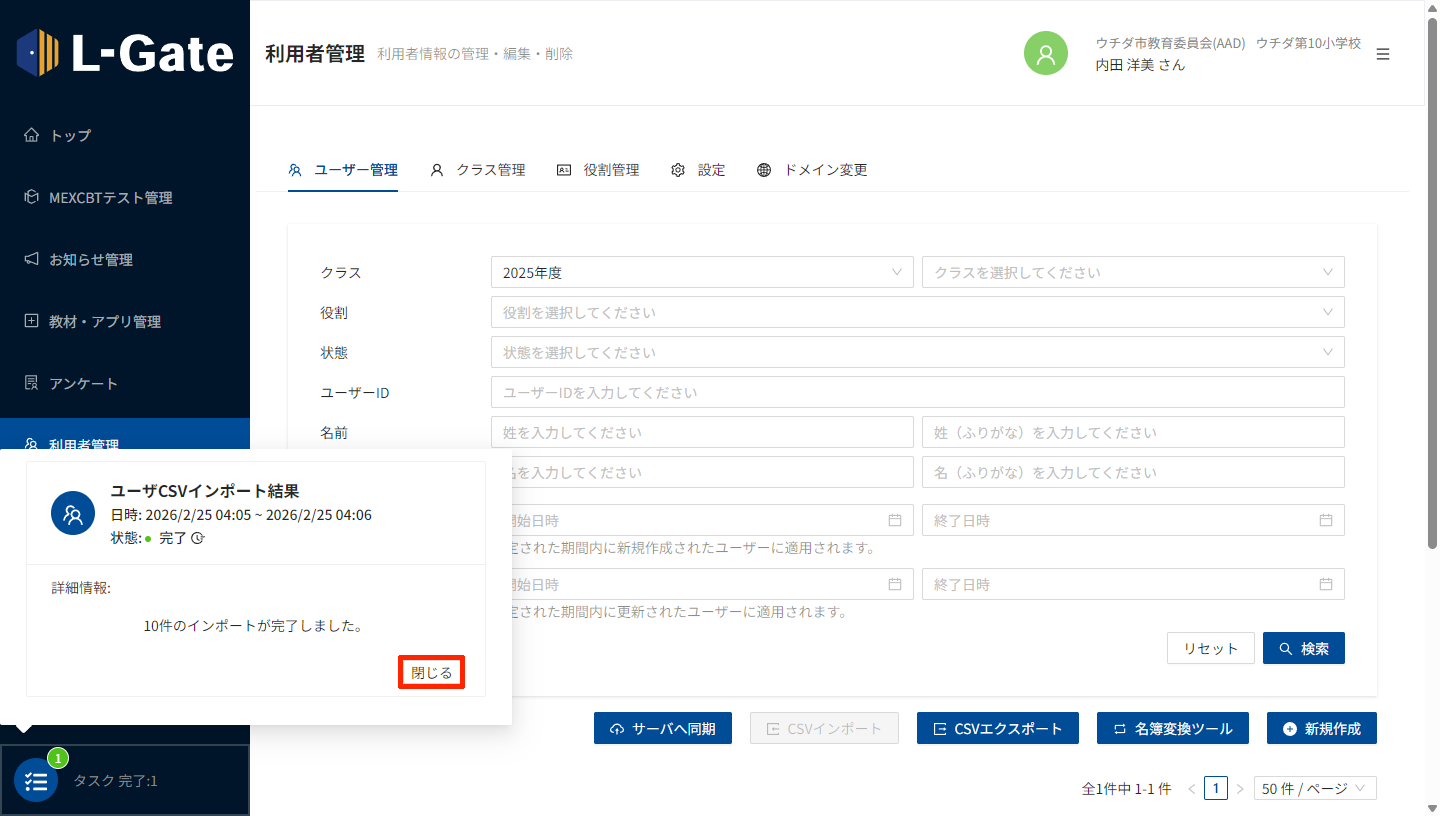Click the user import result avatar icon
Image resolution: width=1440 pixels, height=816 pixels.
click(73, 513)
